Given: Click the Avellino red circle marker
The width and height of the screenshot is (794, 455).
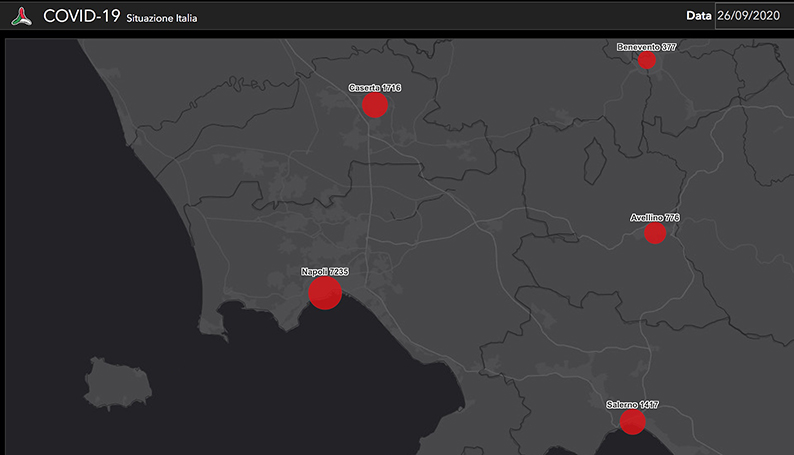Looking at the screenshot, I should point(655,233).
